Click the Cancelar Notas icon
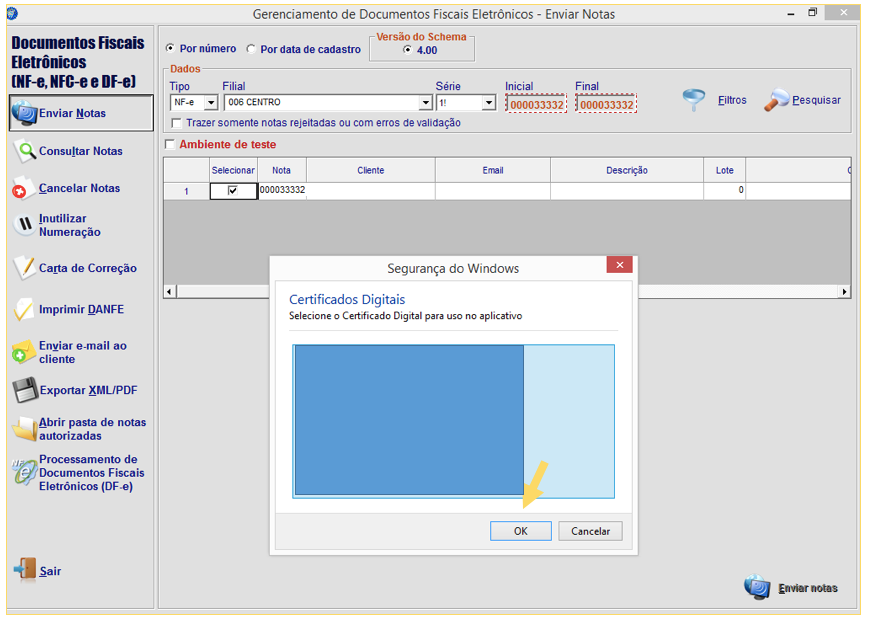Viewport: 869px width, 619px height. click(24, 188)
